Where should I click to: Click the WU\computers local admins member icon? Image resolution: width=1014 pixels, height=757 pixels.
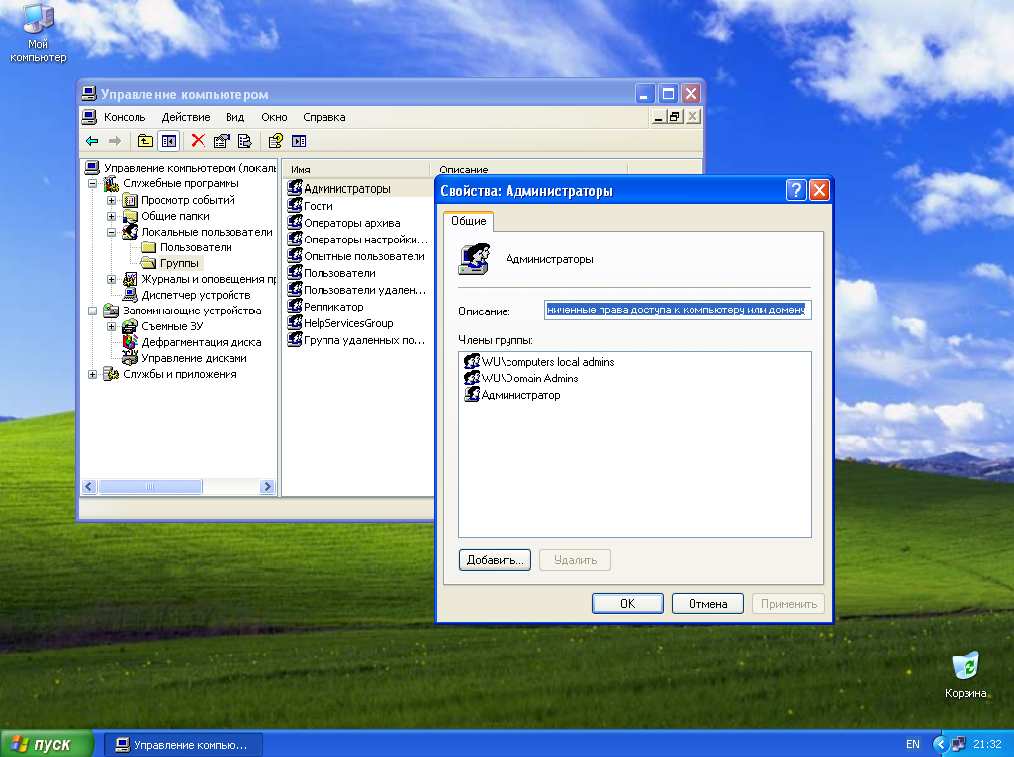[x=472, y=361]
